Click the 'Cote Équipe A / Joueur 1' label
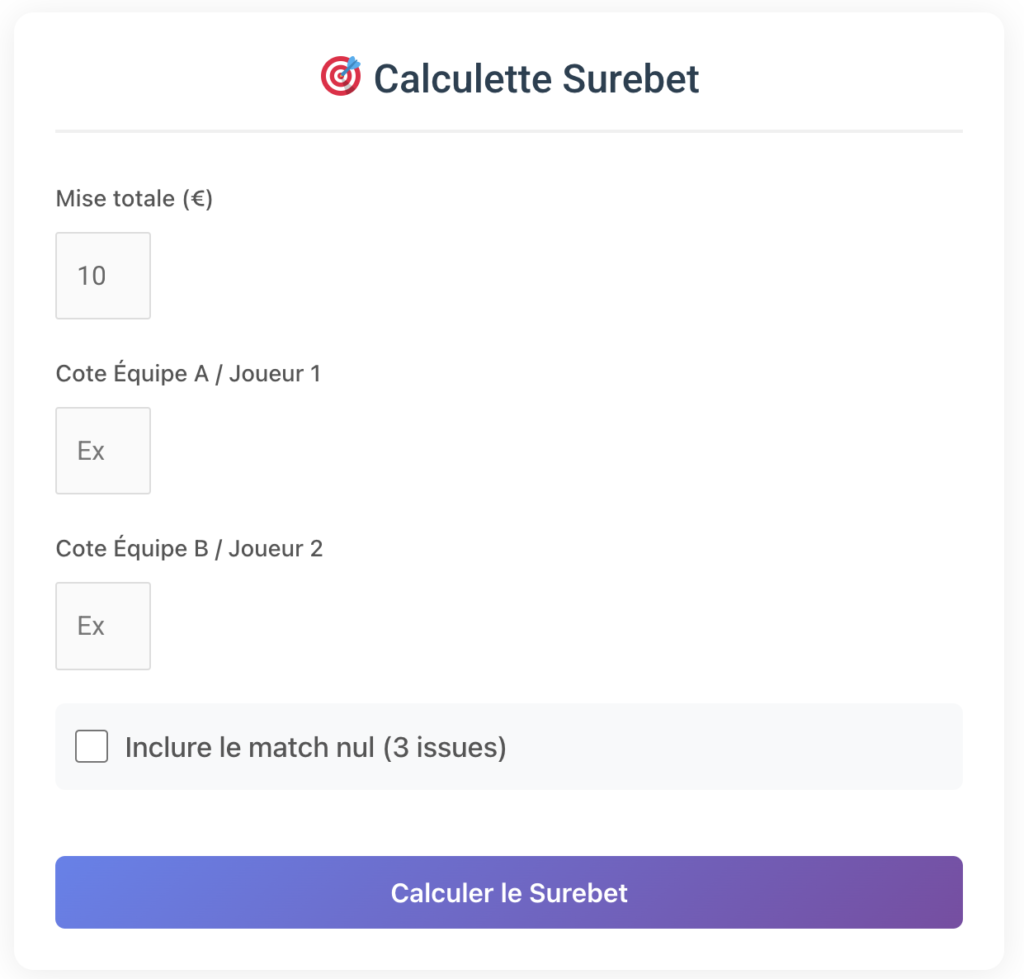 (x=188, y=372)
